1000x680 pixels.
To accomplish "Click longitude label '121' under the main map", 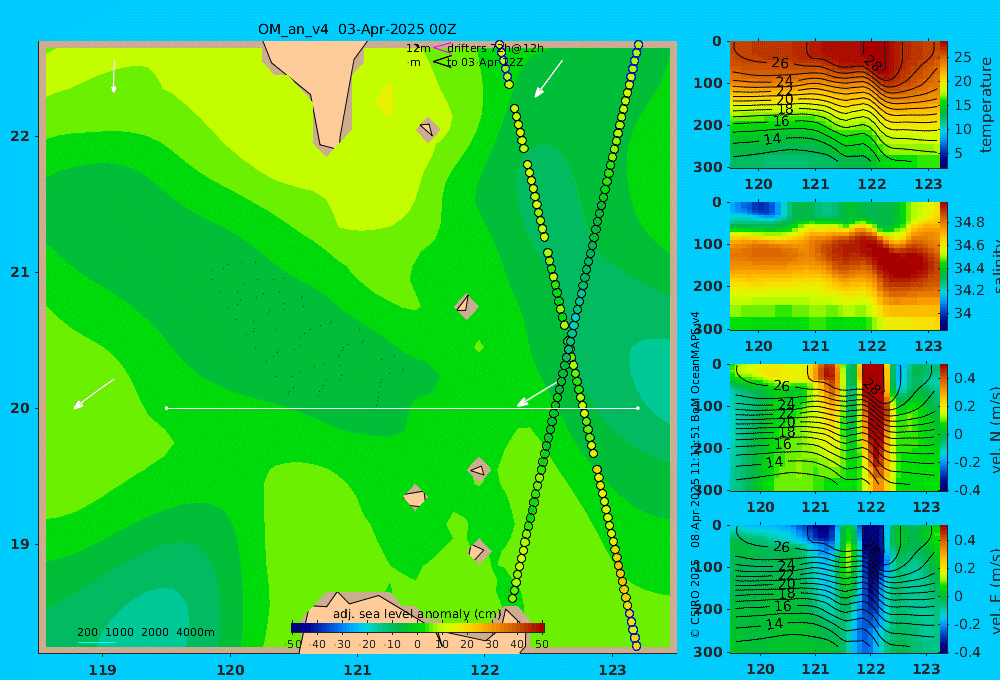I will coord(357,670).
